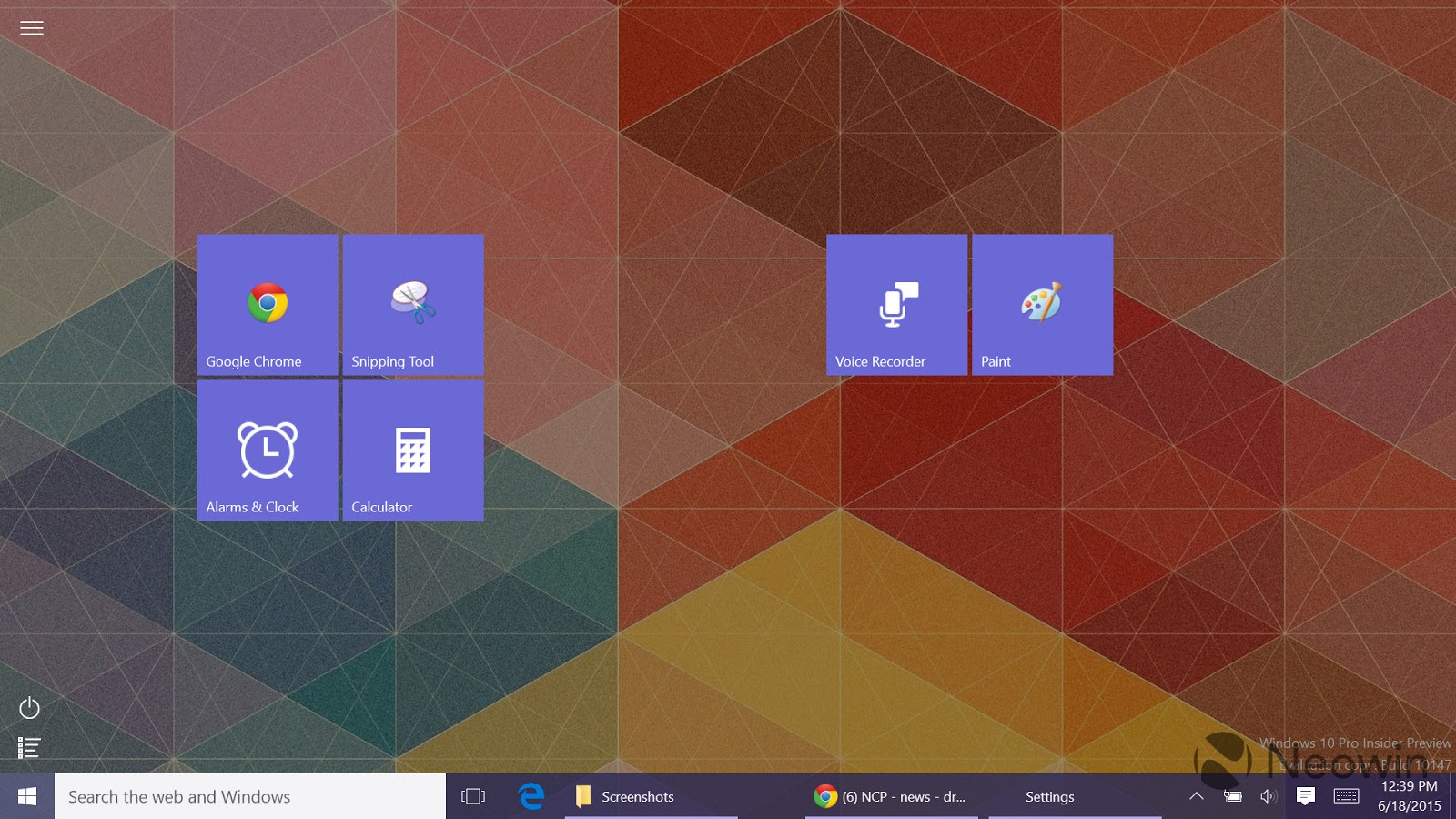The width and height of the screenshot is (1456, 819).
Task: Launch the Calculator tile
Action: tap(413, 450)
